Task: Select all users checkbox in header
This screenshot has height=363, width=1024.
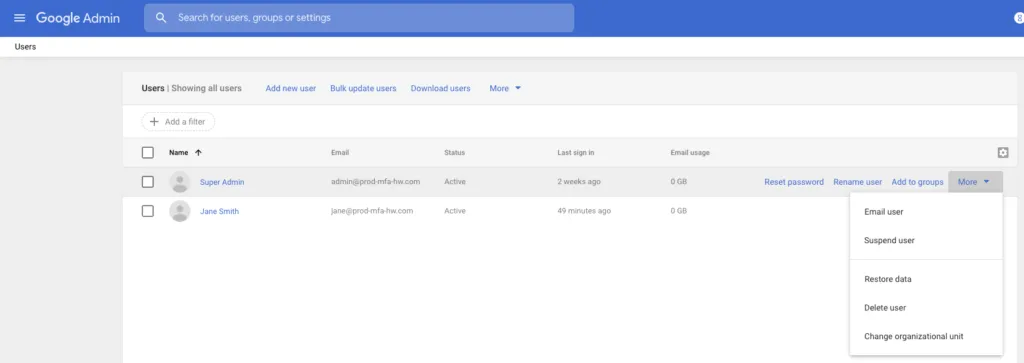Action: pyautogui.click(x=148, y=153)
